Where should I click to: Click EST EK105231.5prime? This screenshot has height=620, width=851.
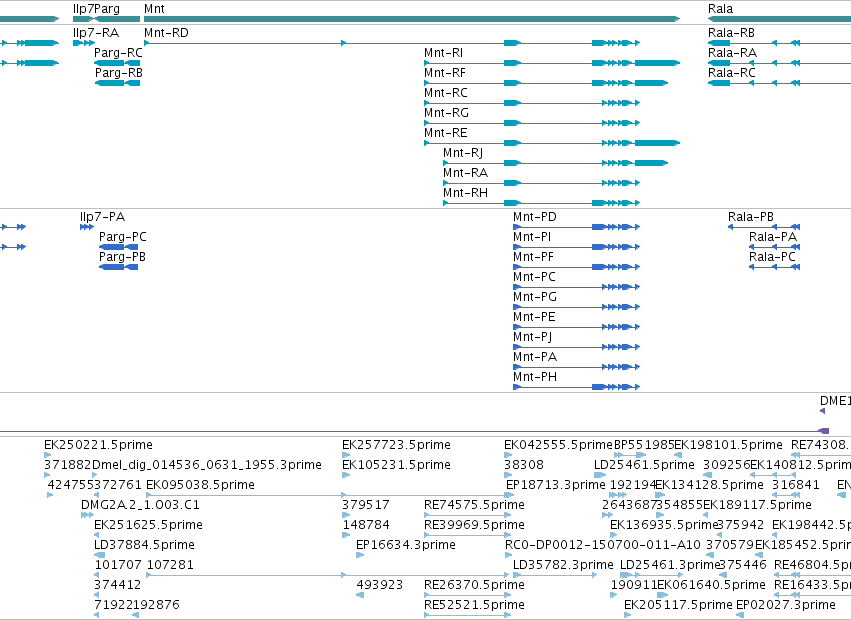[396, 465]
